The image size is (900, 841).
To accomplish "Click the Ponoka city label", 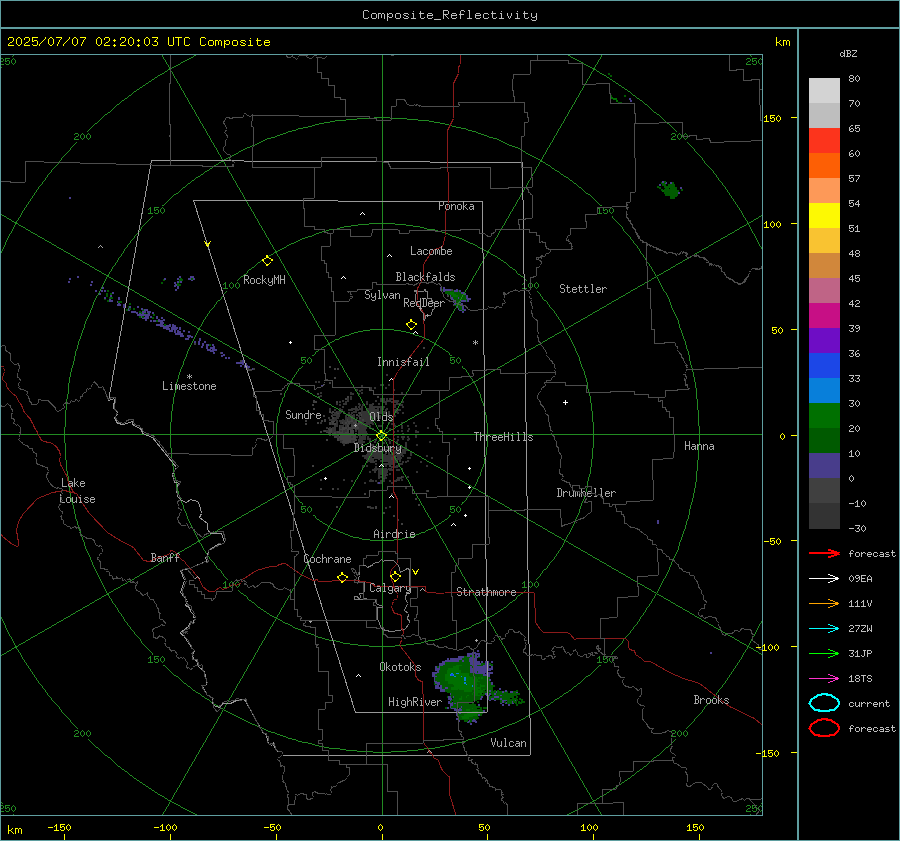I will click(x=456, y=206).
